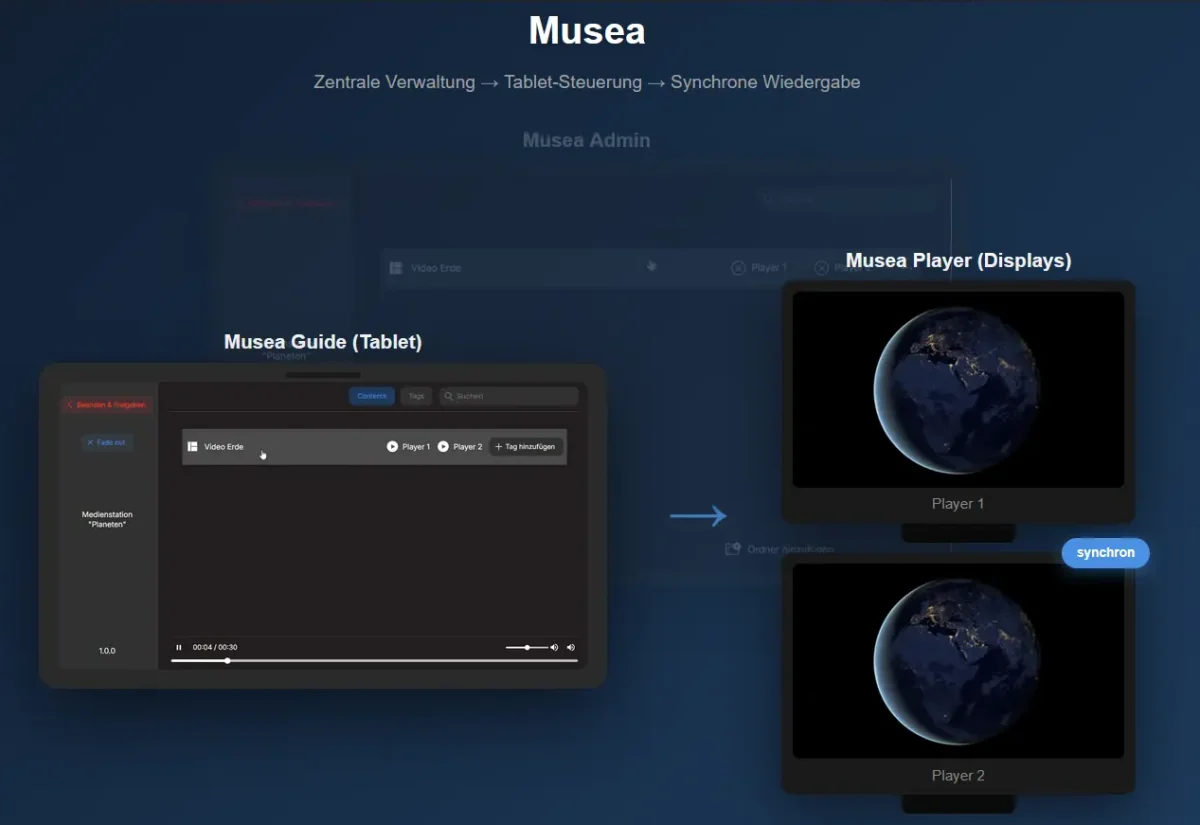Click the magnifier icon in tablet search
The height and width of the screenshot is (825, 1200).
448,396
